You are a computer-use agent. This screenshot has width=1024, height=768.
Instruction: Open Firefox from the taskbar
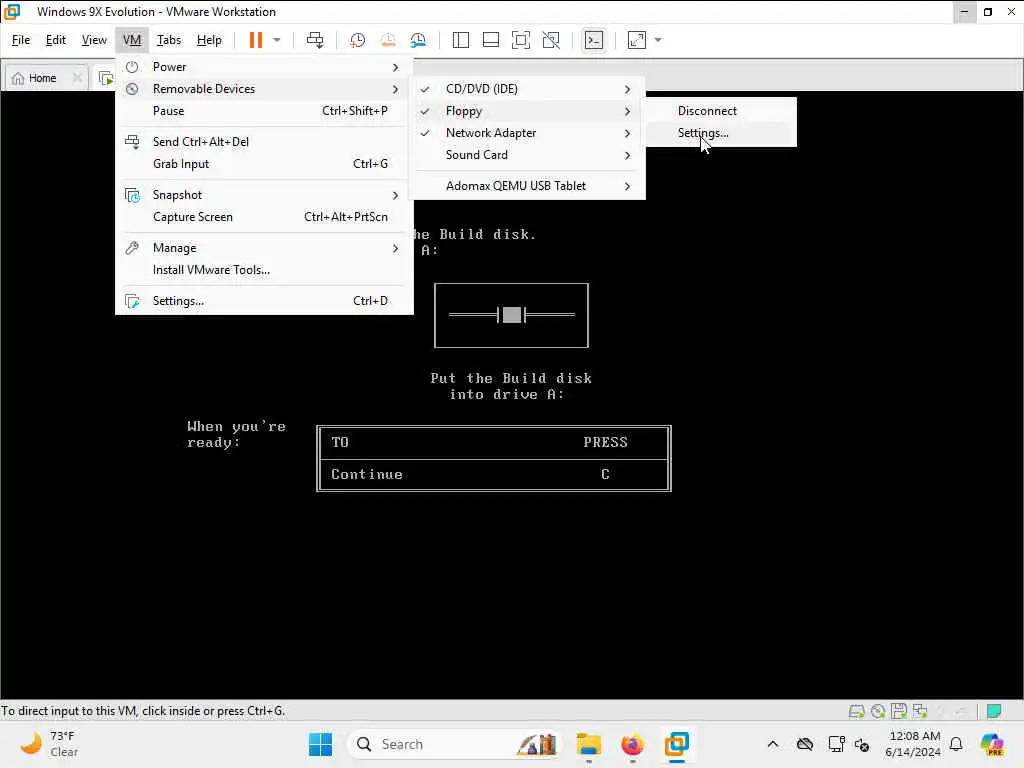[632, 744]
